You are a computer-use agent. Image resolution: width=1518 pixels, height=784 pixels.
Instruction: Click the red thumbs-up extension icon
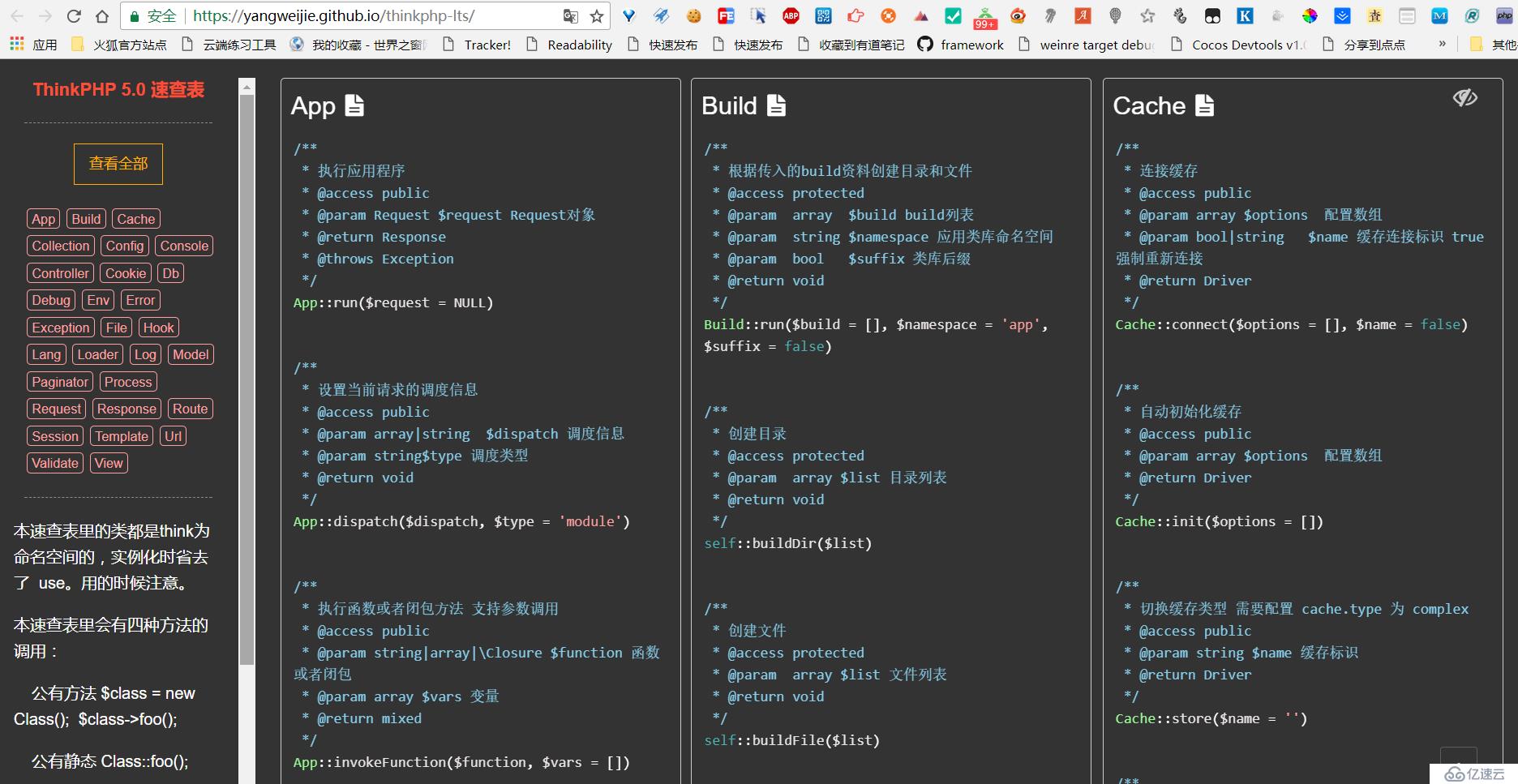coord(855,15)
